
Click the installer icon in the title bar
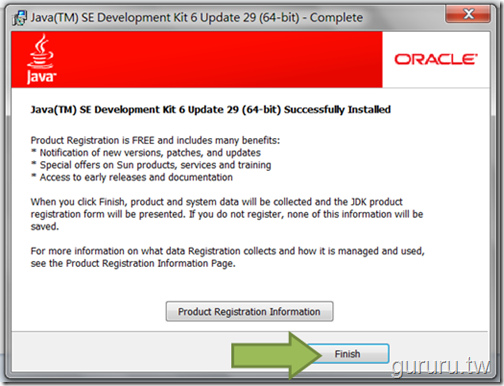pos(19,18)
